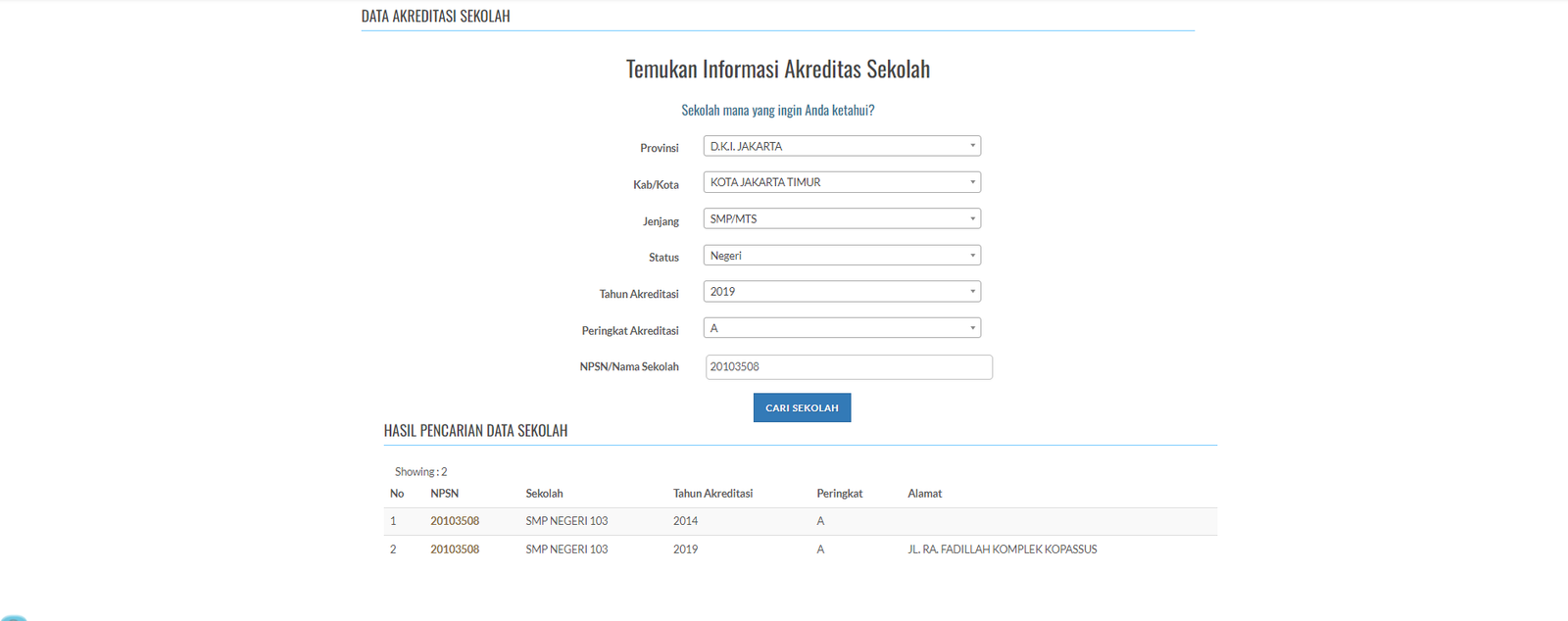Open the Provinsi dropdown showing D.K.I. JAKARTA
Screen dimensions: 1568x621
(841, 146)
